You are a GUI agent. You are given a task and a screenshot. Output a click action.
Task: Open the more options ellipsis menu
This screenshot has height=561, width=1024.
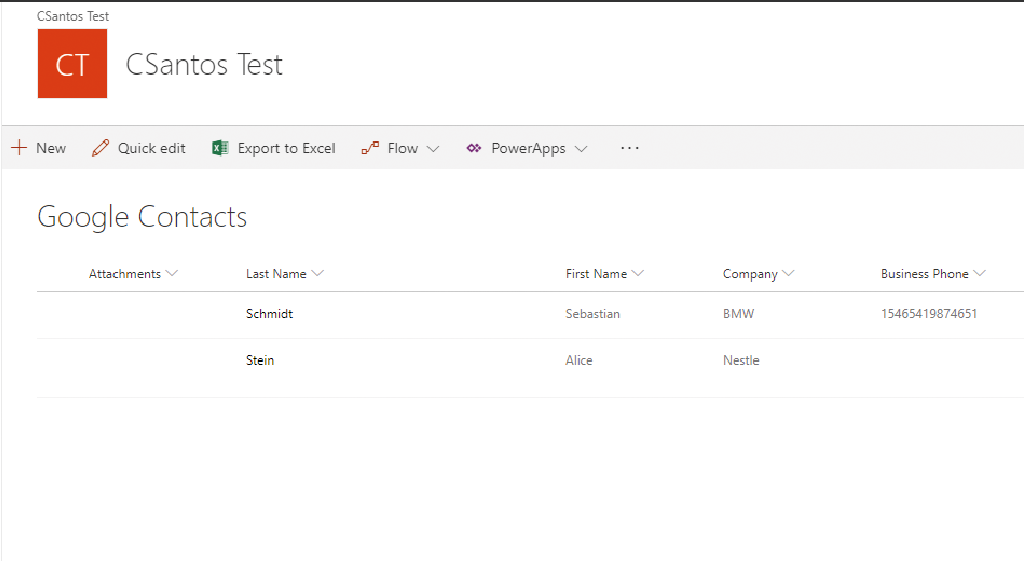pyautogui.click(x=629, y=148)
